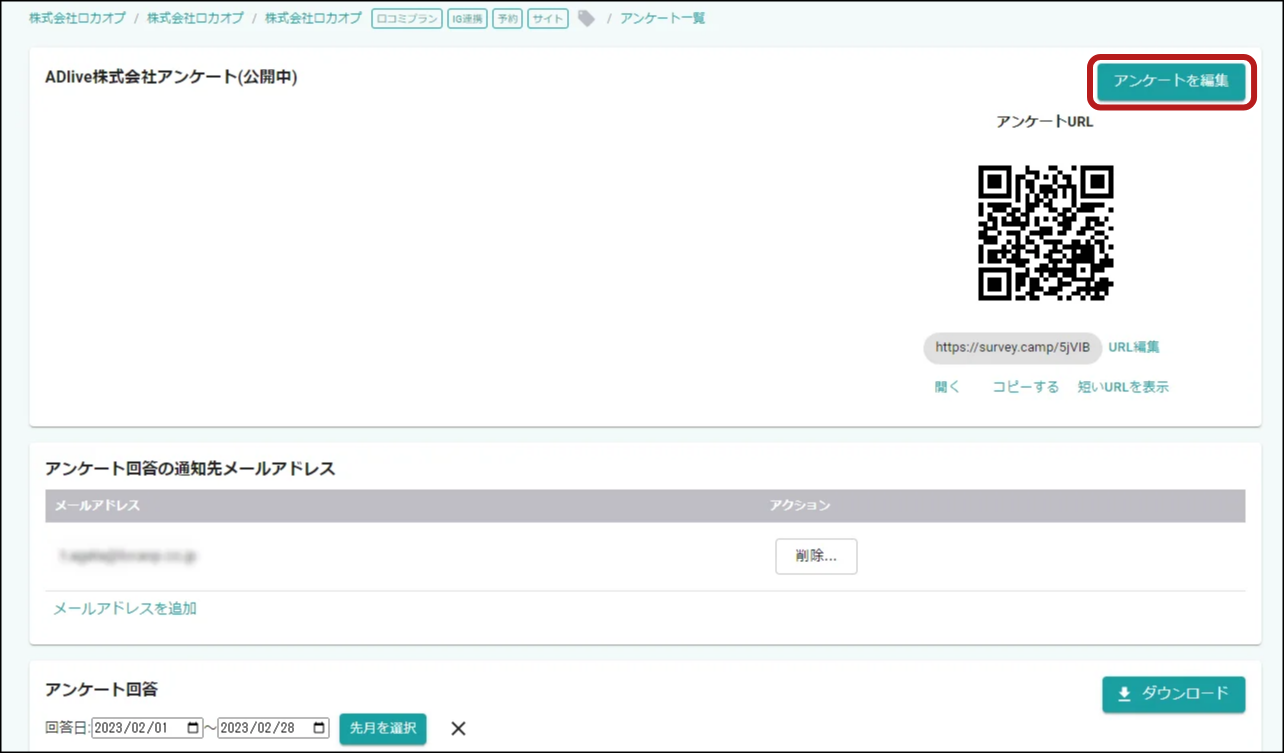Click the 開く link under the survey URL
The height and width of the screenshot is (753, 1284).
click(947, 387)
